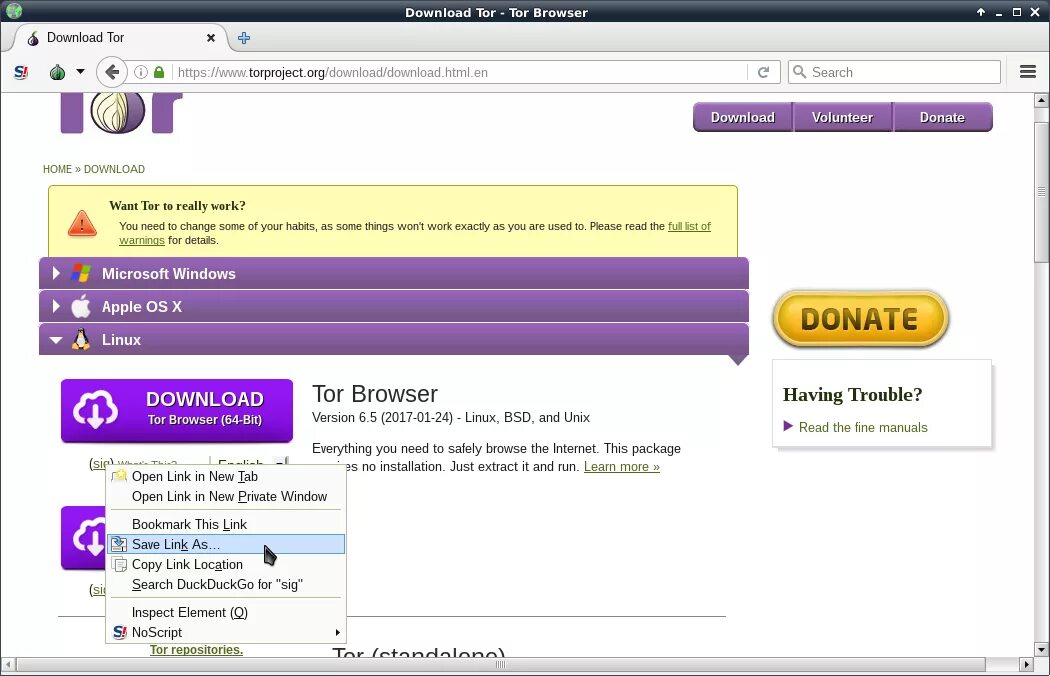Screen dimensions: 1050x676
Task: Open Read the fine manuals link
Action: tap(862, 427)
